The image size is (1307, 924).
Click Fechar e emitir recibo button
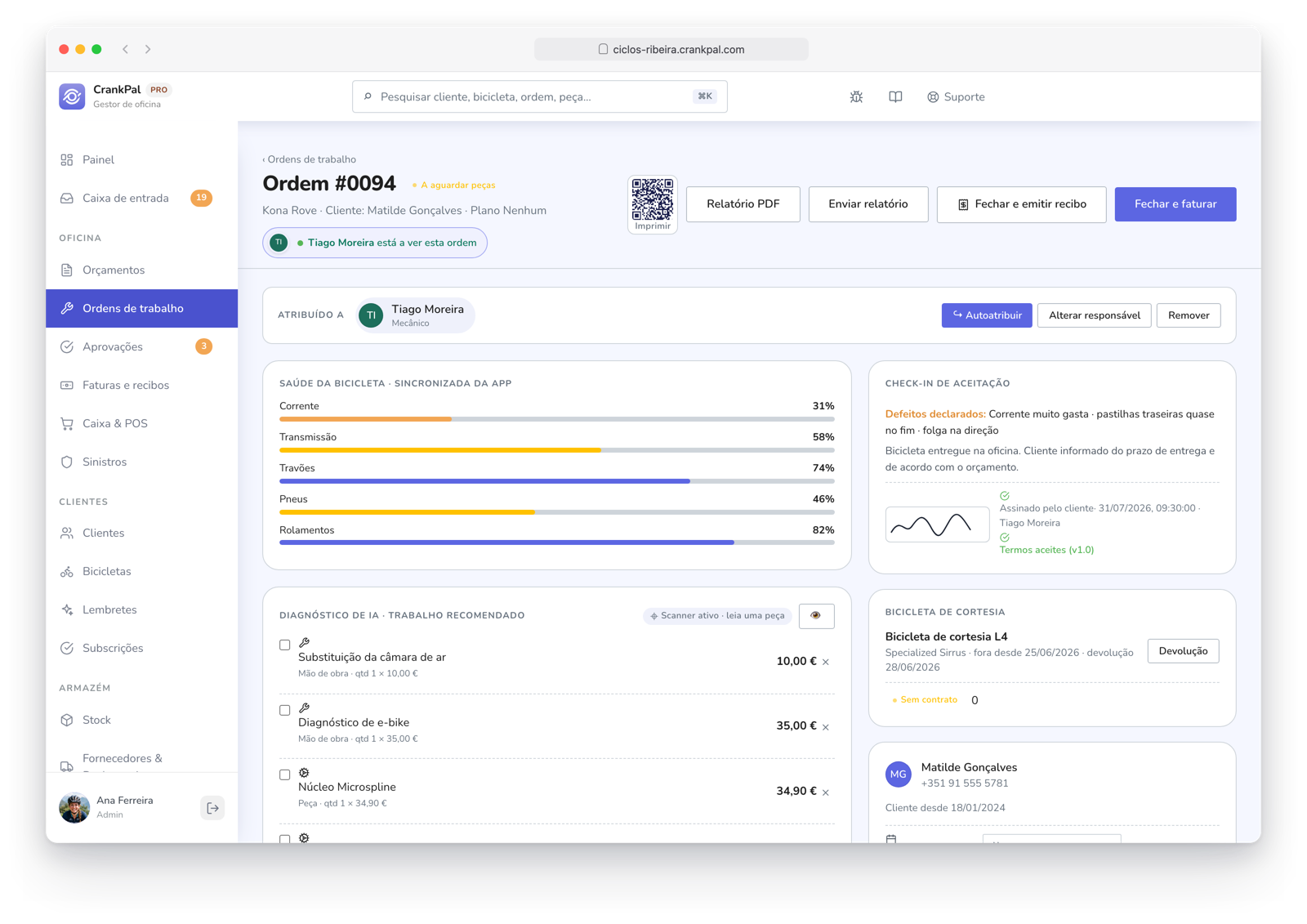1021,204
